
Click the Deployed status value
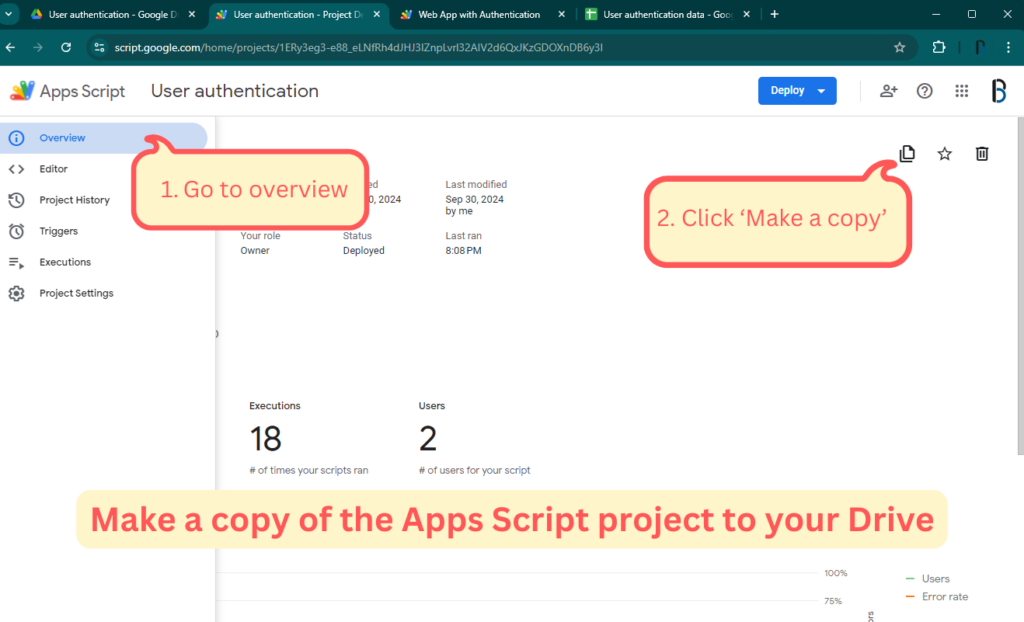364,251
